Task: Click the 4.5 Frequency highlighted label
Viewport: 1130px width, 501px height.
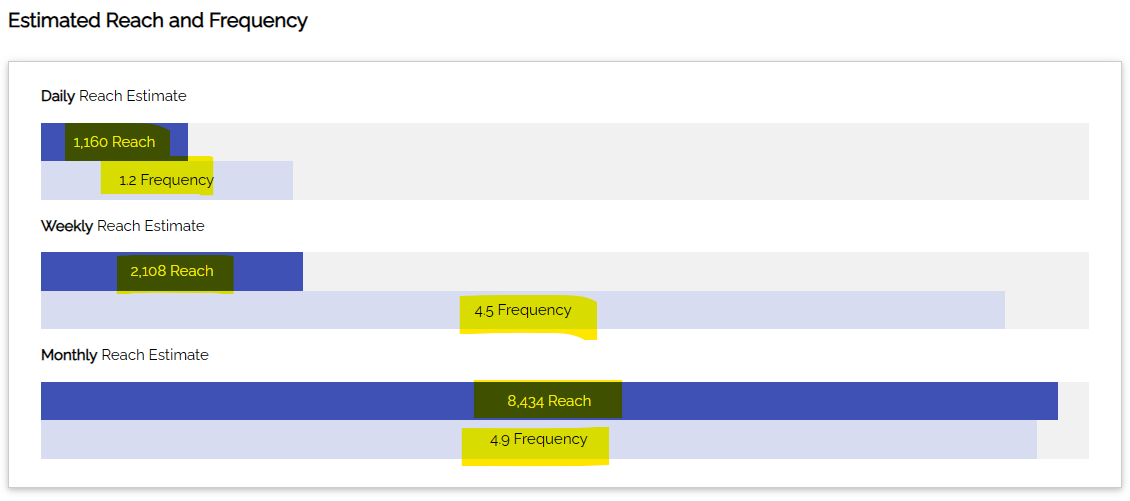Action: pyautogui.click(x=523, y=310)
